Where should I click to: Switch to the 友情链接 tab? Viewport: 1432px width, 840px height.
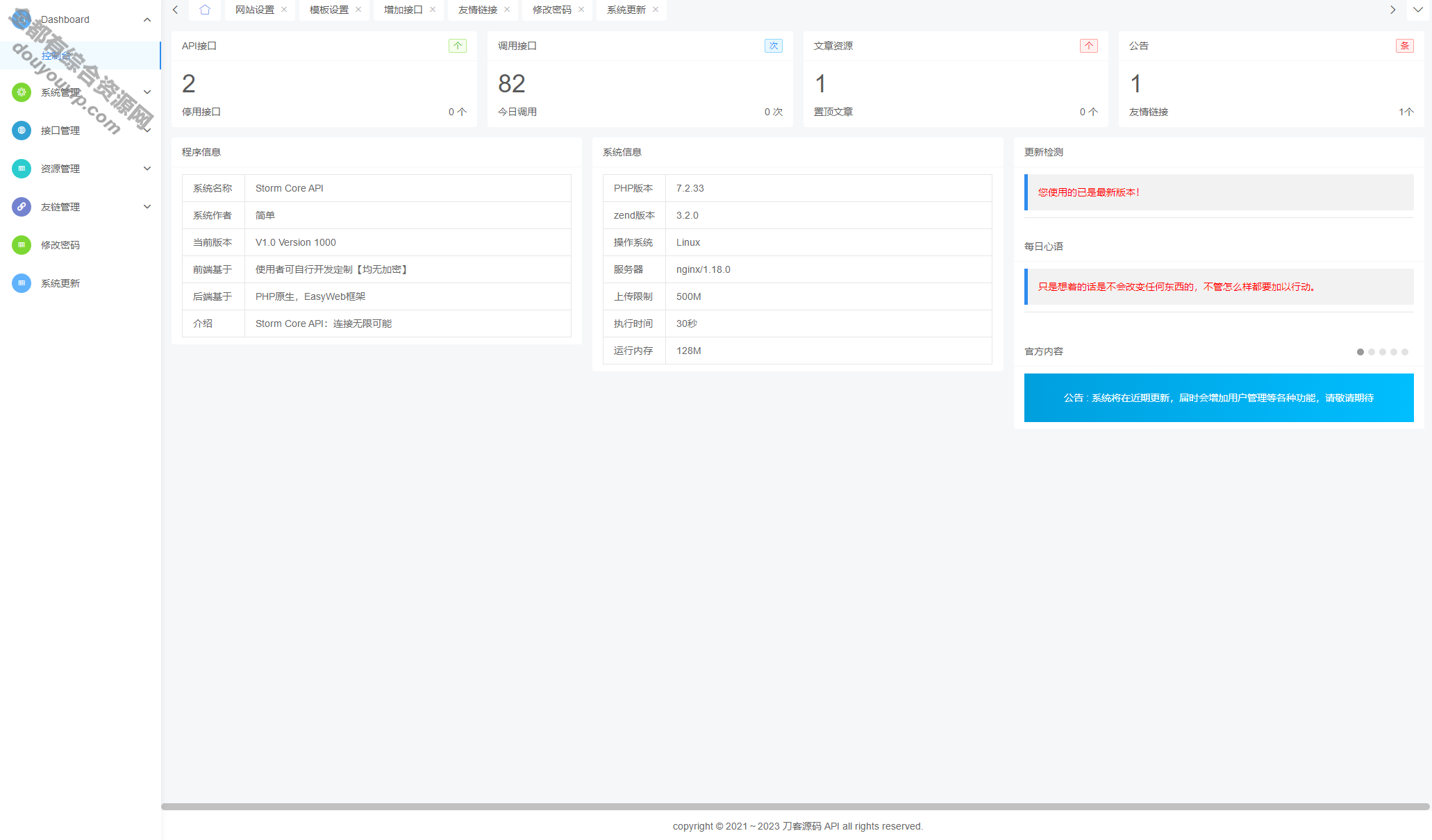coord(478,10)
